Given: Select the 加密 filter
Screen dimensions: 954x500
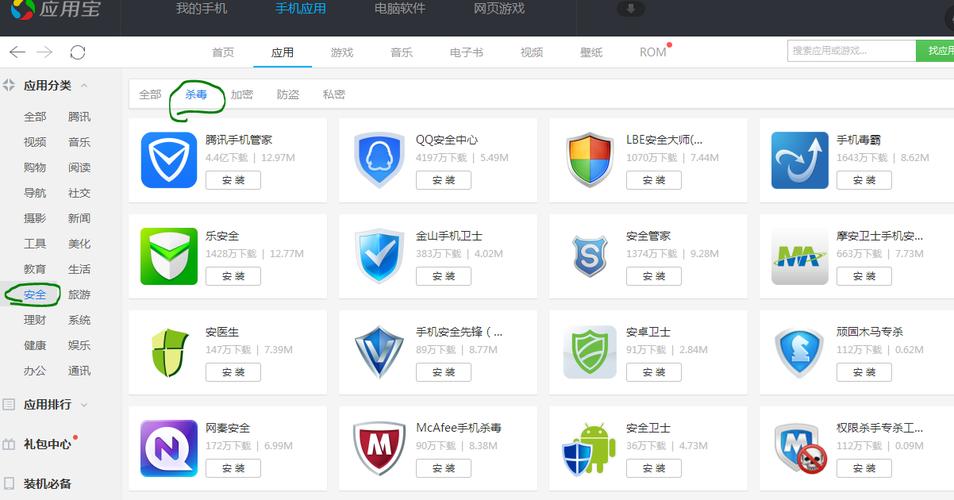Looking at the screenshot, I should 242,94.
